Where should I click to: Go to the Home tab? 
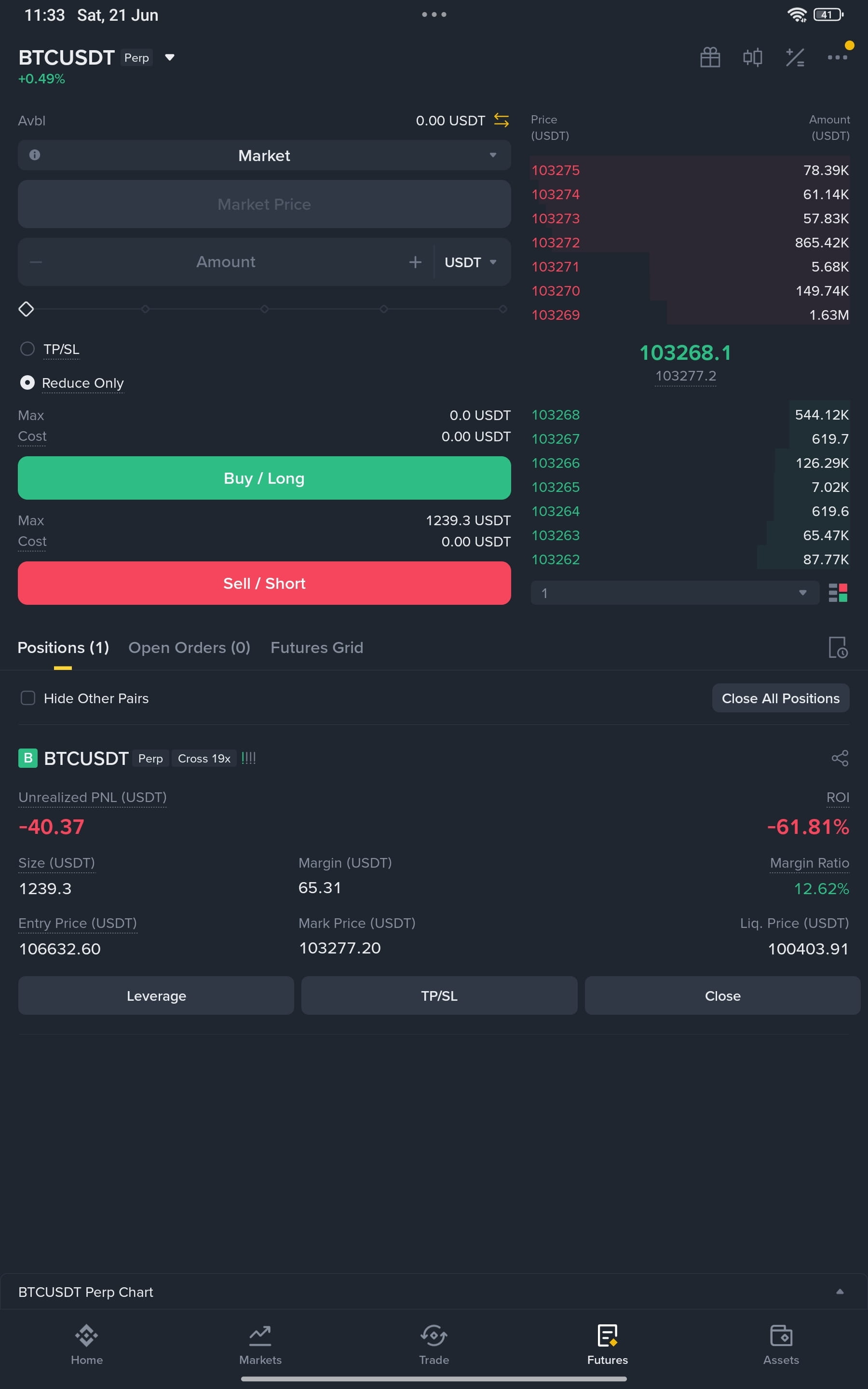click(x=87, y=1344)
